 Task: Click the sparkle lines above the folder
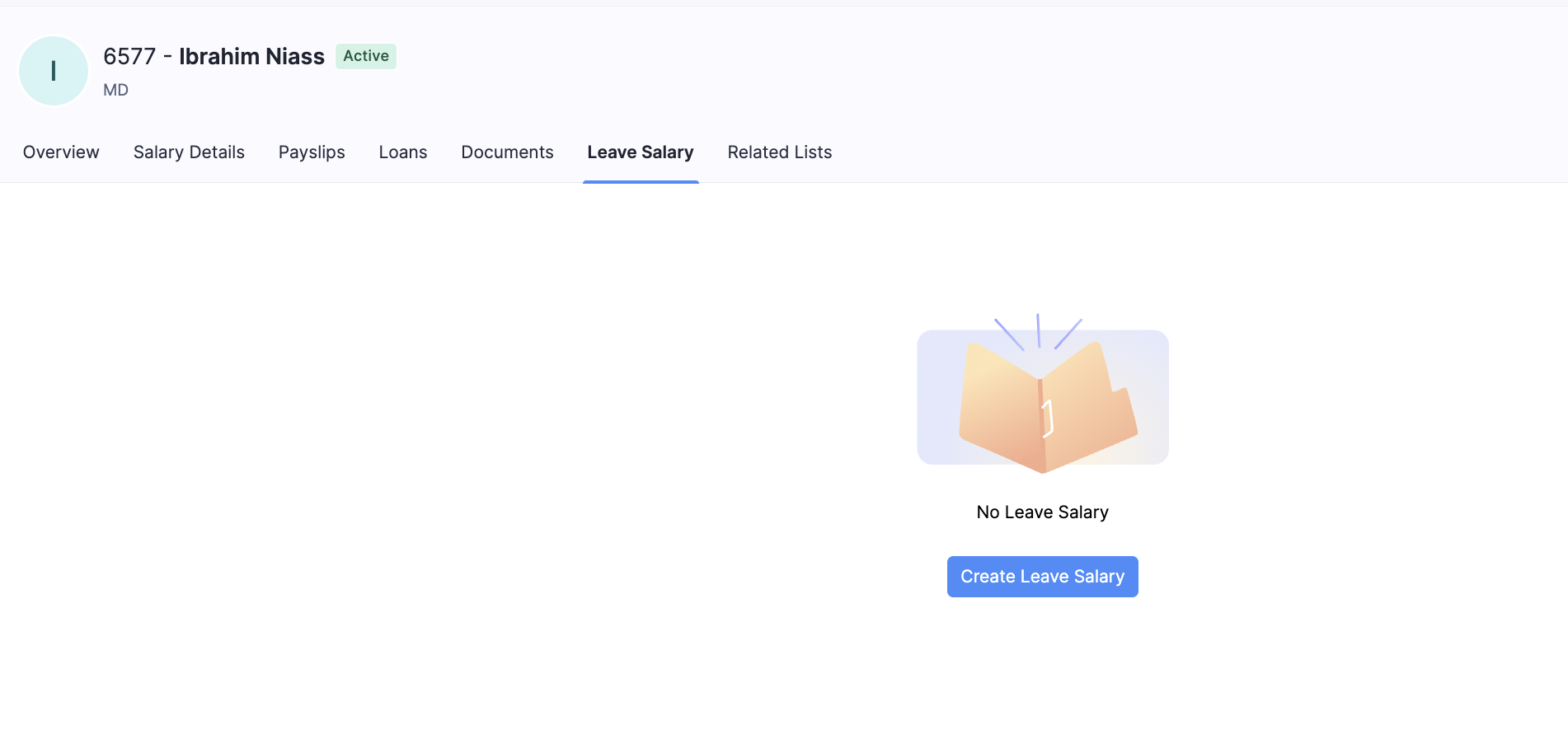pyautogui.click(x=1038, y=331)
